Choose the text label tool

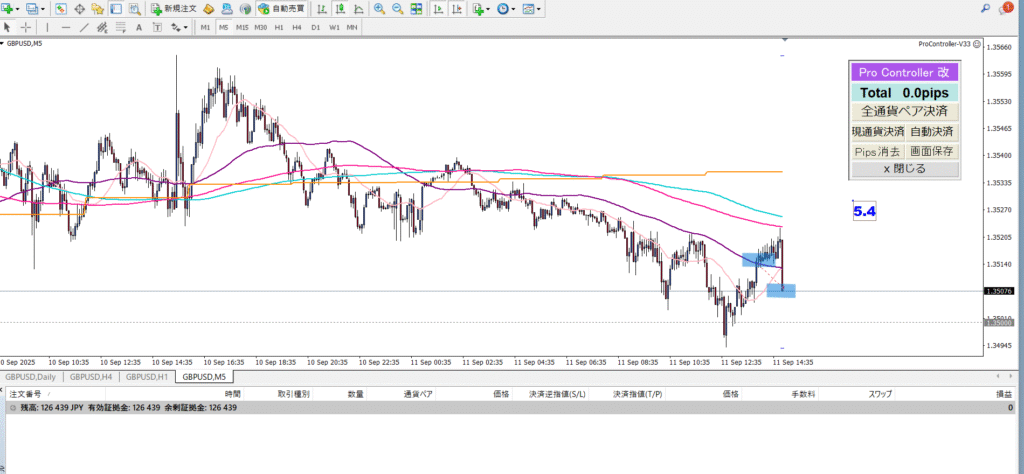click(140, 27)
